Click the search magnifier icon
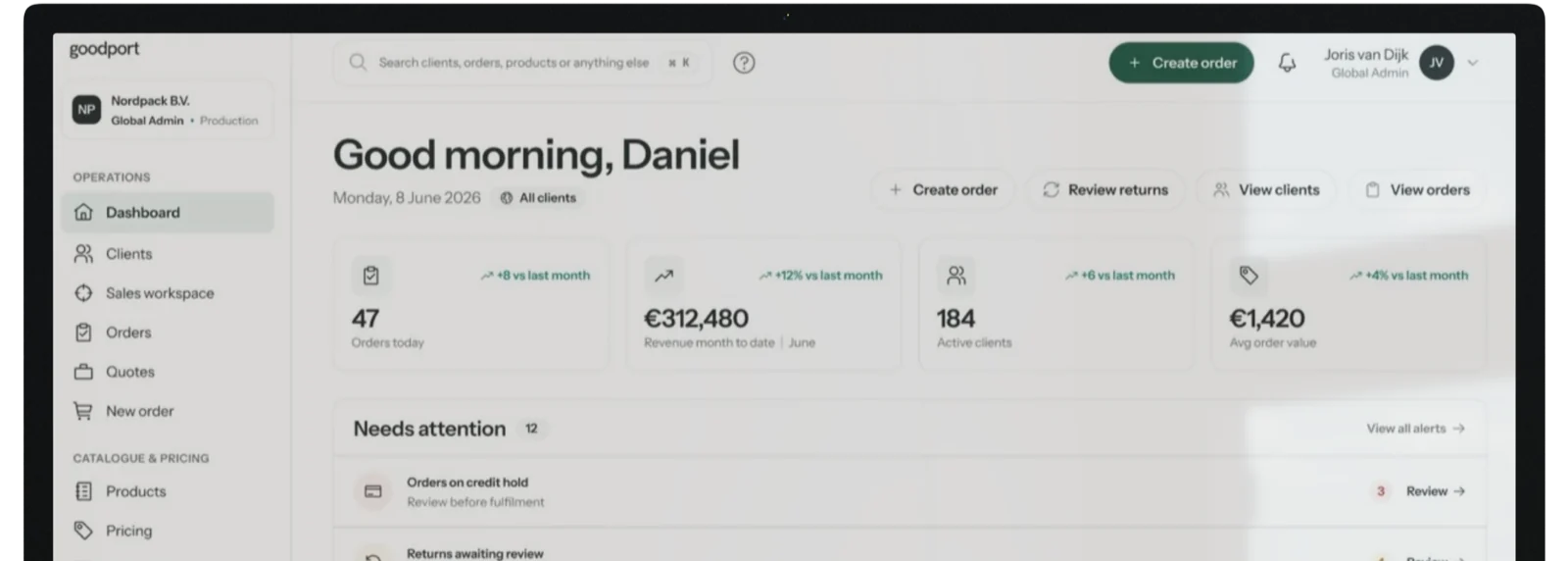Screen dimensions: 1568x561 358,63
